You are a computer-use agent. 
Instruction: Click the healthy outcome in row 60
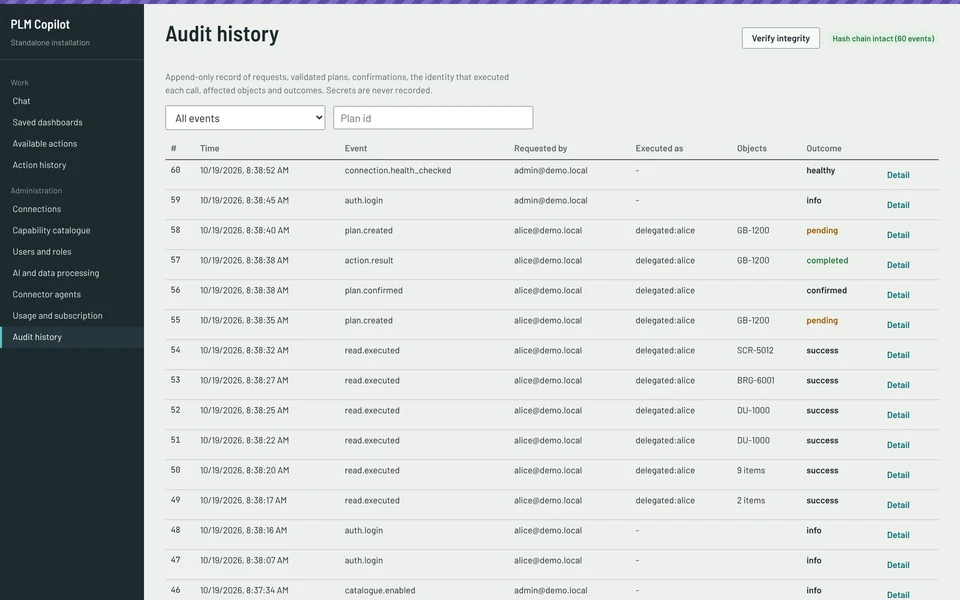pyautogui.click(x=820, y=170)
